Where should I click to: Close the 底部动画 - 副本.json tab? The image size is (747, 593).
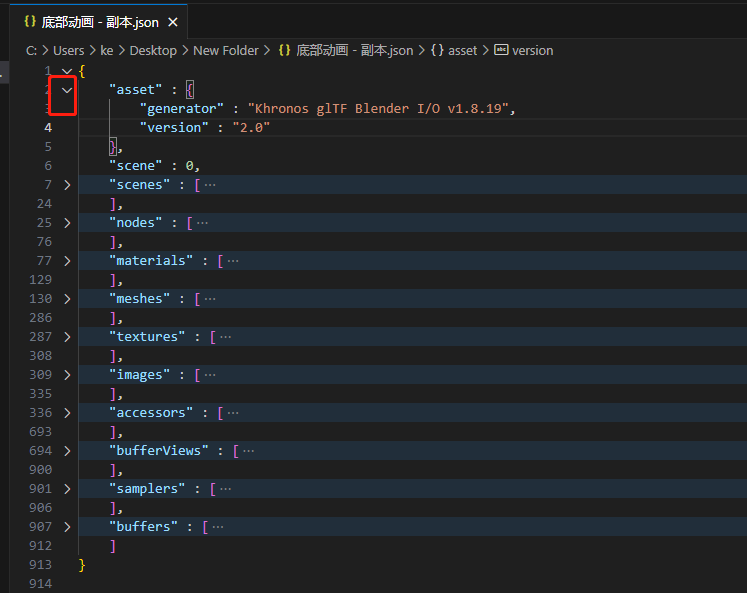coord(173,22)
